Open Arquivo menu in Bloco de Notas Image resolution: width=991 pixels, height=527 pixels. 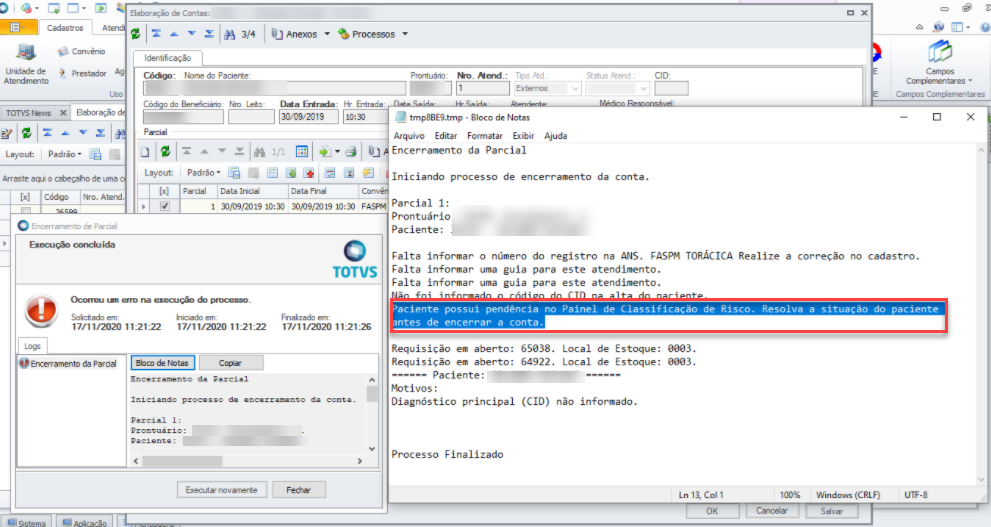click(409, 136)
